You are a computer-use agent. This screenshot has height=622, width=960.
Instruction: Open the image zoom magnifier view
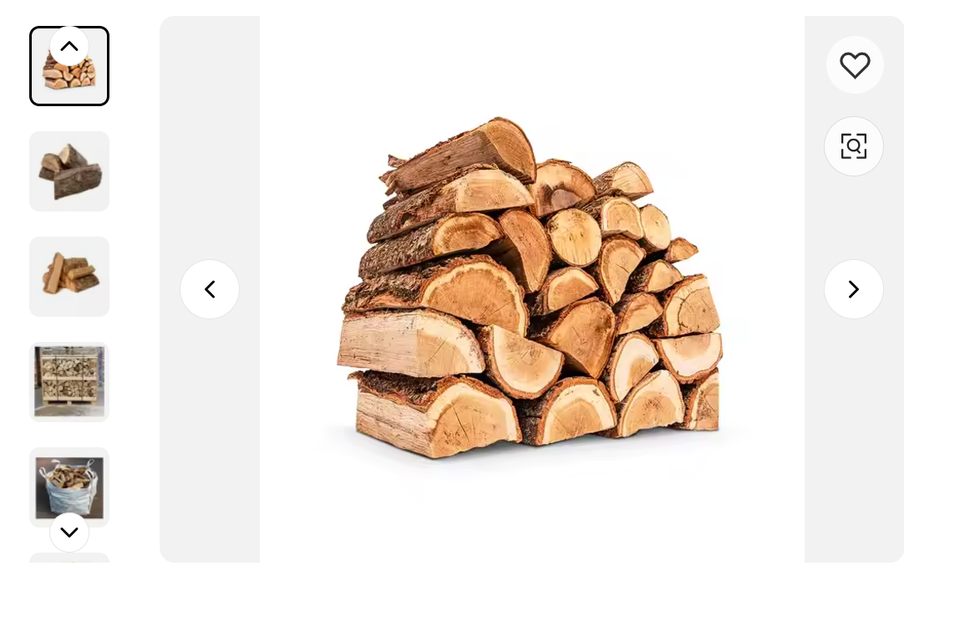[853, 146]
